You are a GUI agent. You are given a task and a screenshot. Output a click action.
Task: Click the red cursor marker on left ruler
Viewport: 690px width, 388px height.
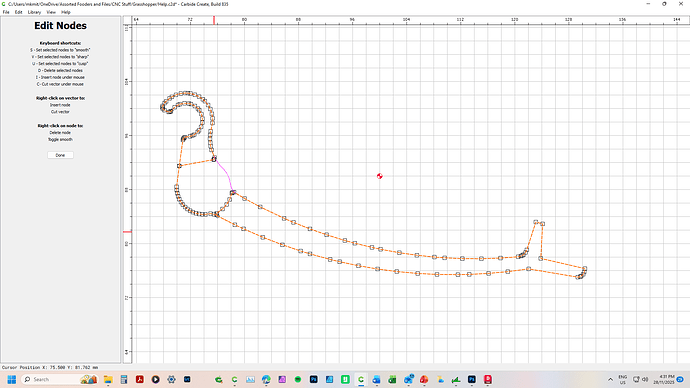tap(127, 232)
